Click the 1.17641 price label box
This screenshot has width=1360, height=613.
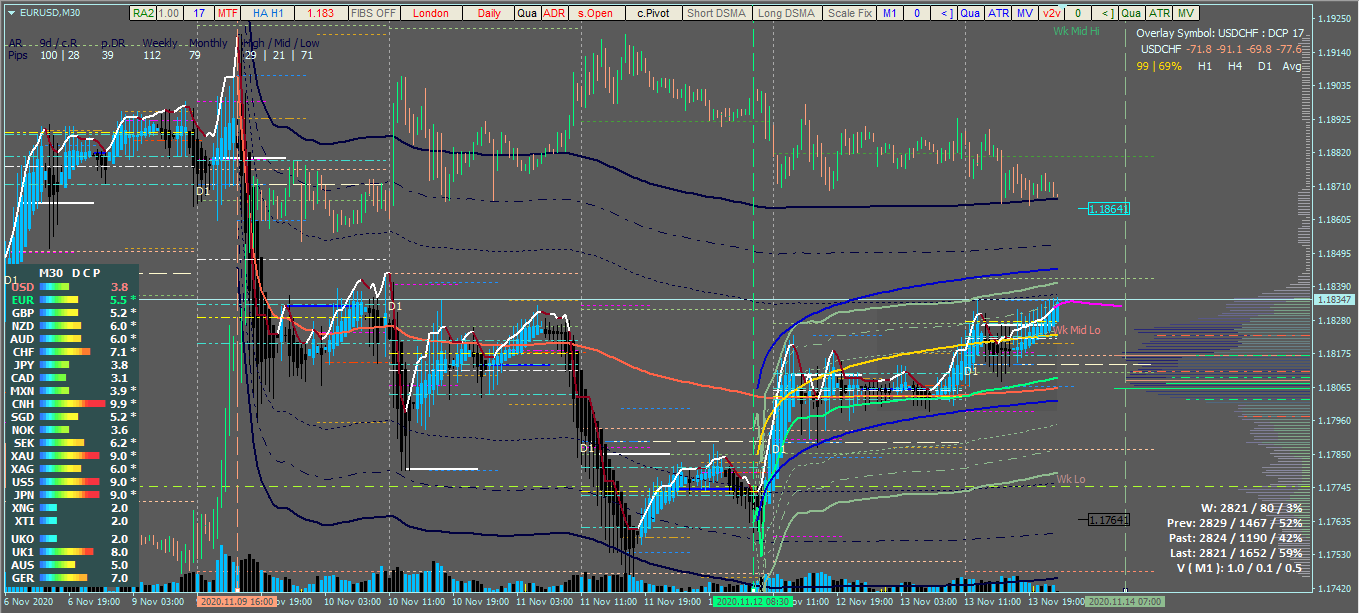pyautogui.click(x=1108, y=519)
